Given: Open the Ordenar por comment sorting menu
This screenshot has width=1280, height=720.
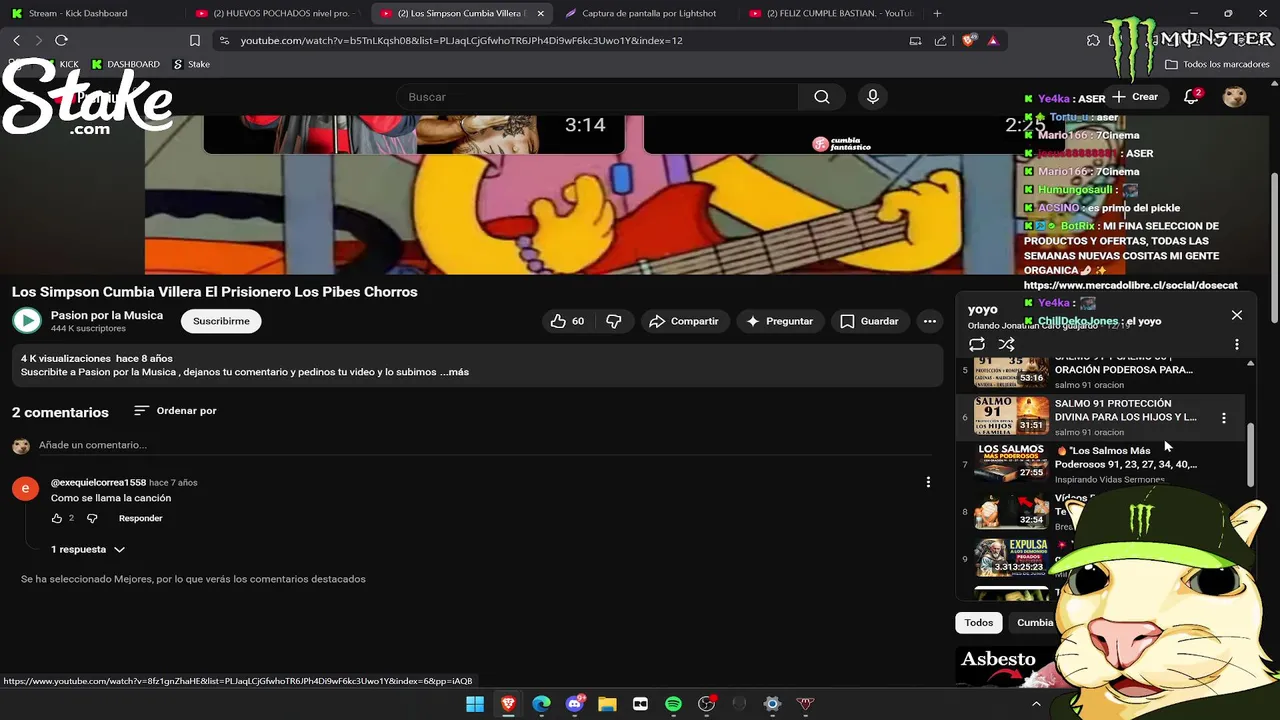Looking at the screenshot, I should coord(175,411).
